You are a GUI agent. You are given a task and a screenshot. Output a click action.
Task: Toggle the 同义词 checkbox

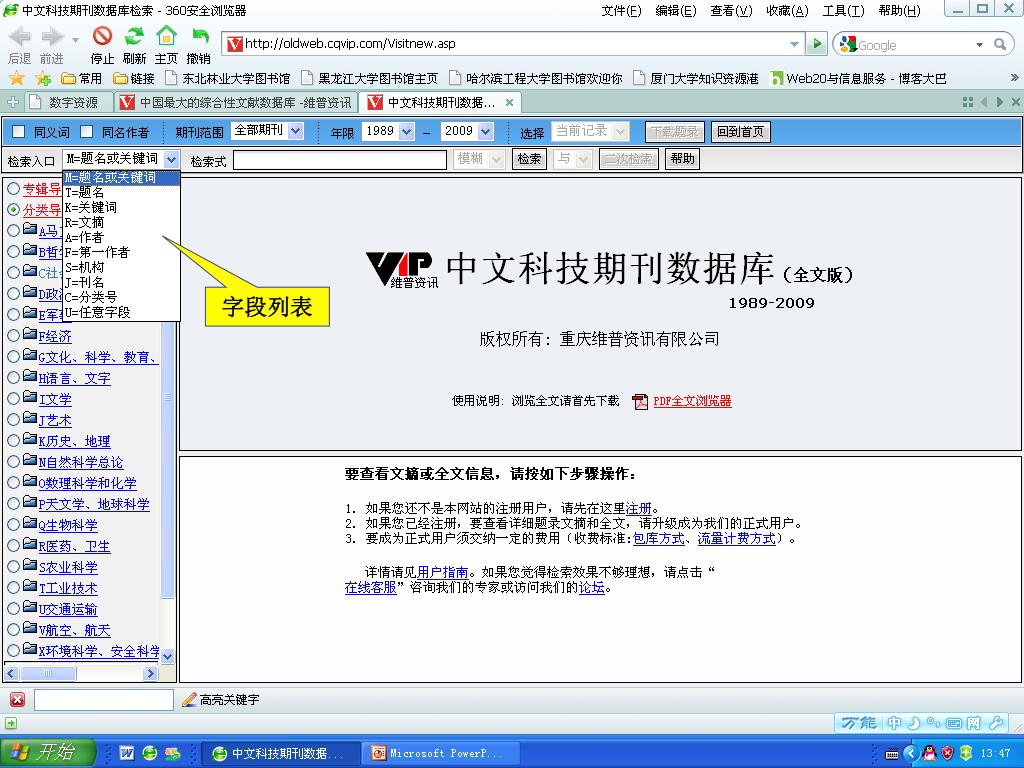click(19, 131)
